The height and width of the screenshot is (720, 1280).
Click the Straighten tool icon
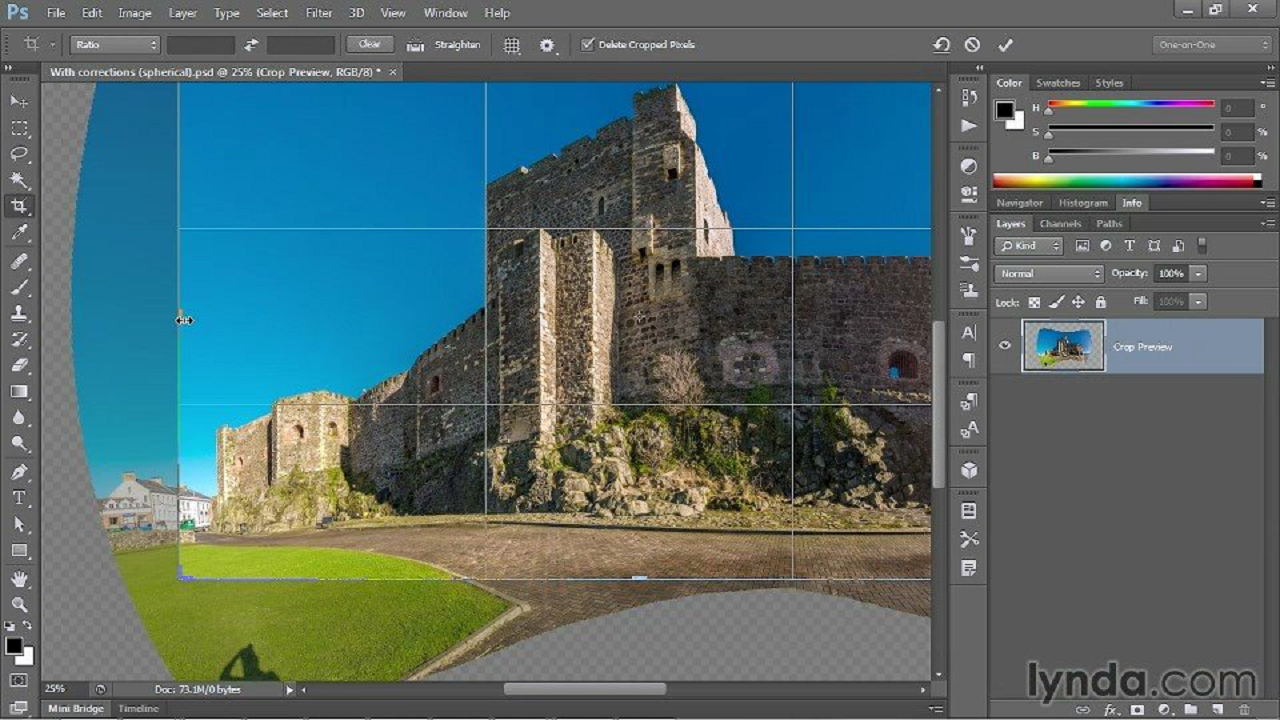(416, 45)
